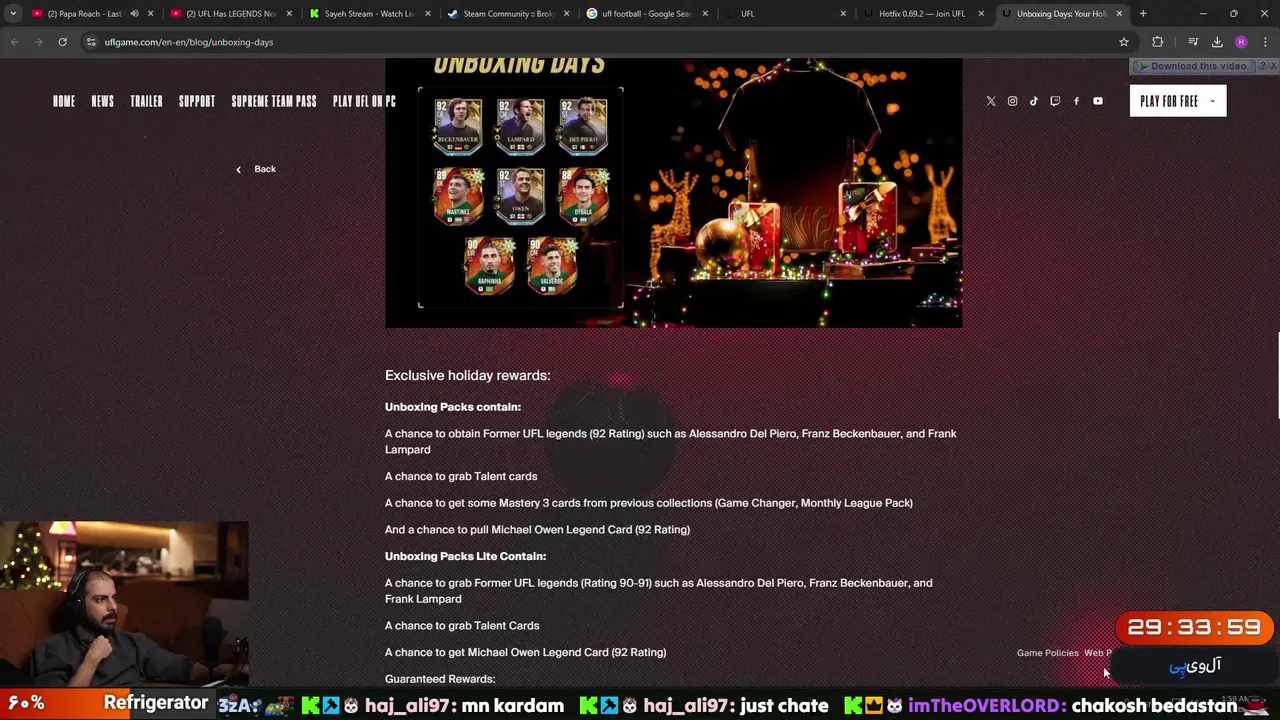Click the 'Unboxing Packs Lite Contain:' subheading

point(465,556)
